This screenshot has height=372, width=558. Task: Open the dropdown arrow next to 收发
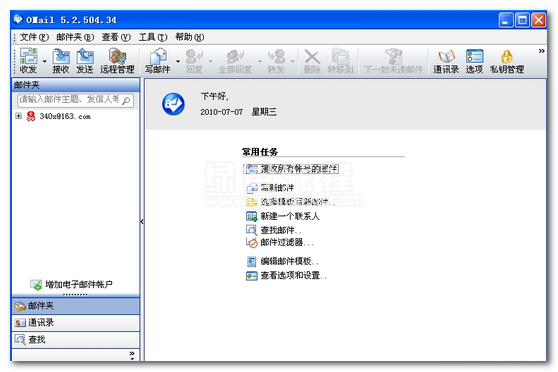(x=44, y=61)
